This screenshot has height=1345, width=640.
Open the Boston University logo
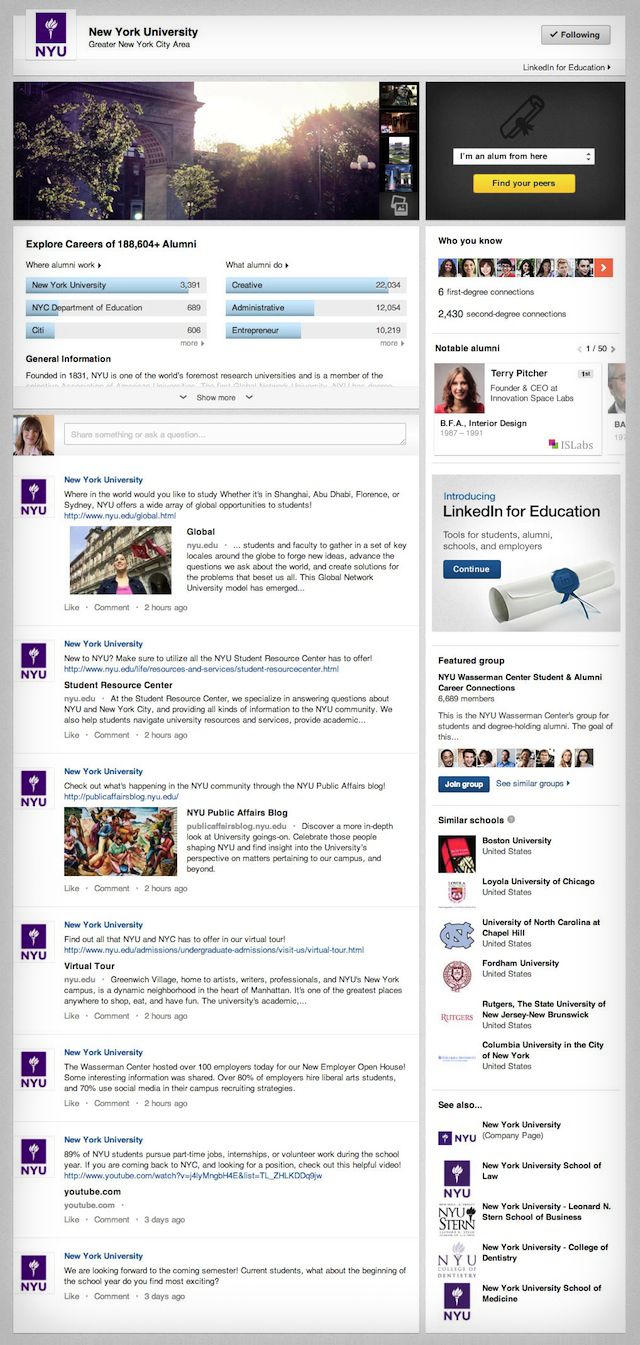pyautogui.click(x=457, y=853)
